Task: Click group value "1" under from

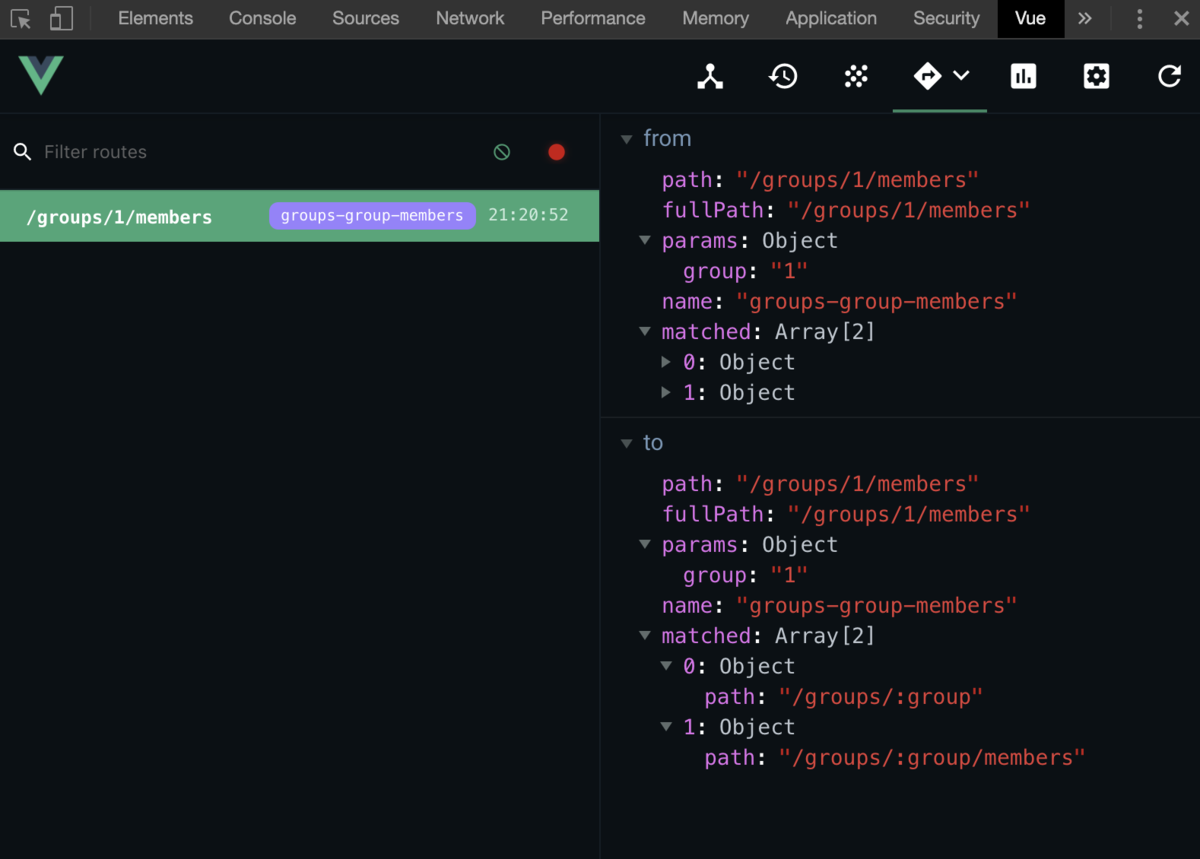Action: tap(788, 271)
